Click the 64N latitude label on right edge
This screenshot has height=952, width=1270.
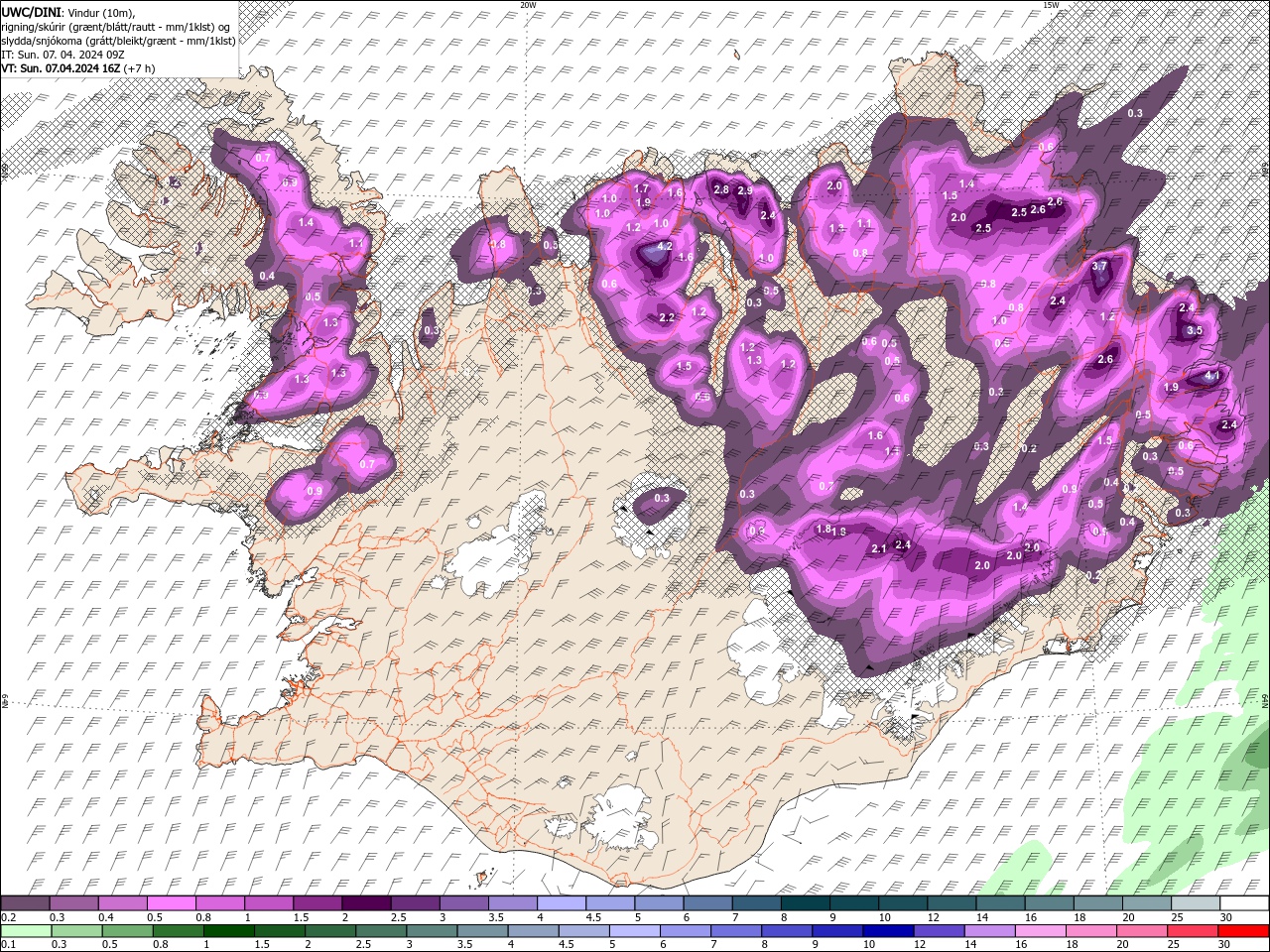tap(1265, 700)
